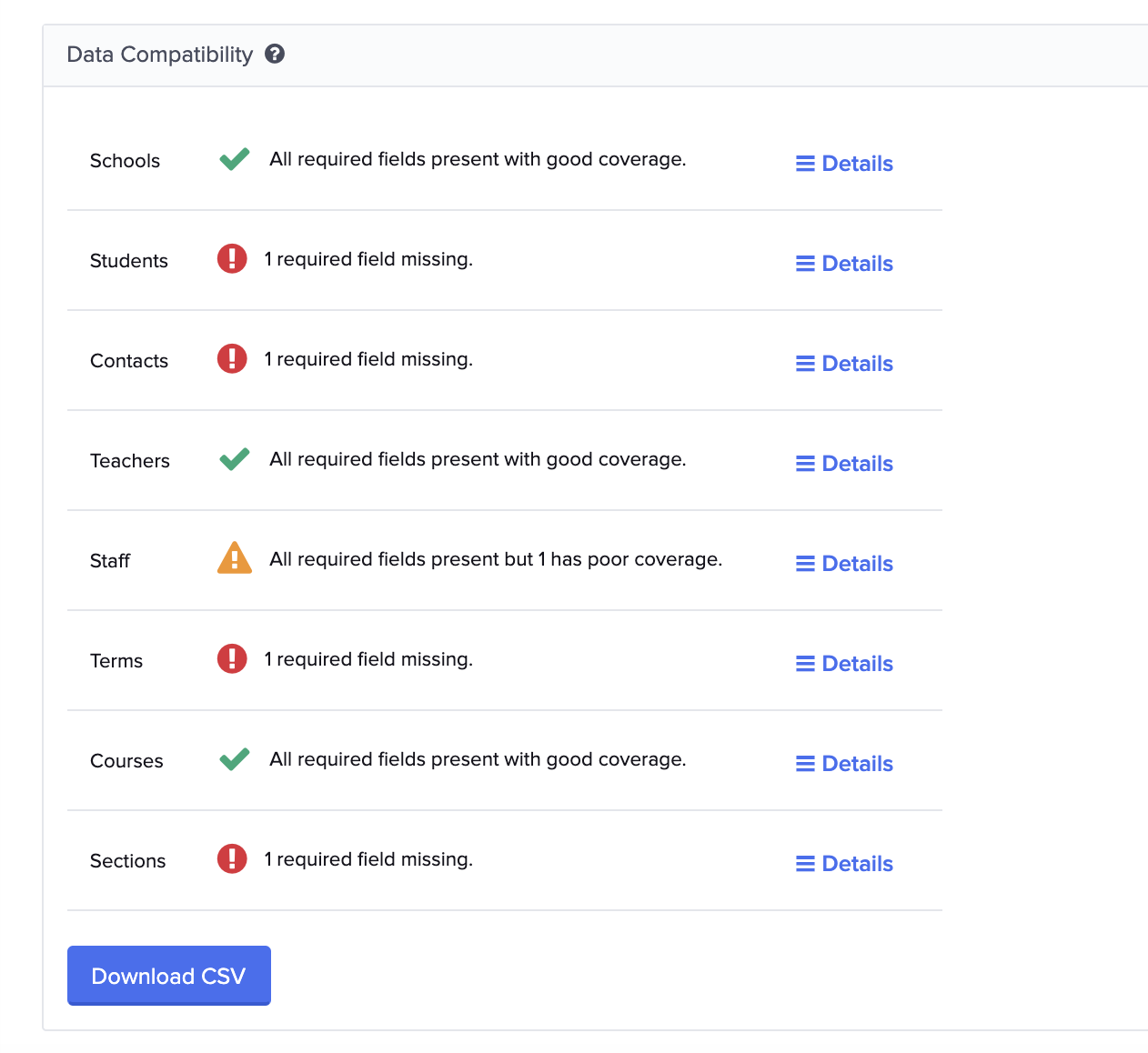Viewport: 1148px width, 1053px height.
Task: Click the red error icon beside Terms
Action: coord(232,658)
